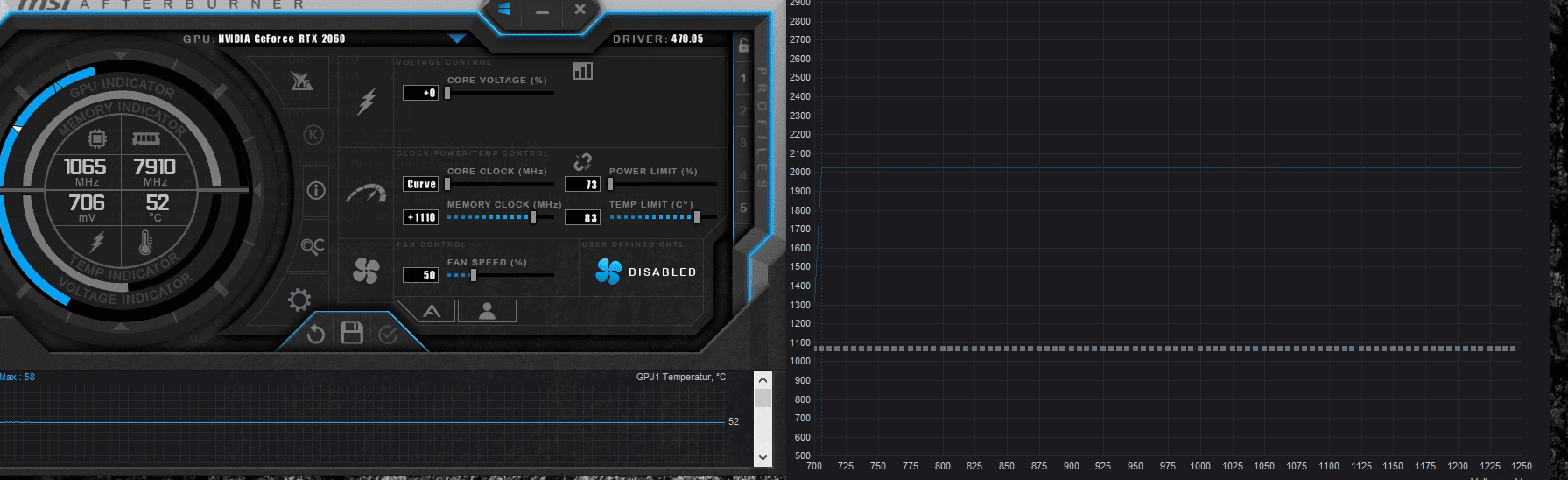Reset settings with the circular arrow icon
Viewport: 1568px width, 480px height.
tap(316, 334)
